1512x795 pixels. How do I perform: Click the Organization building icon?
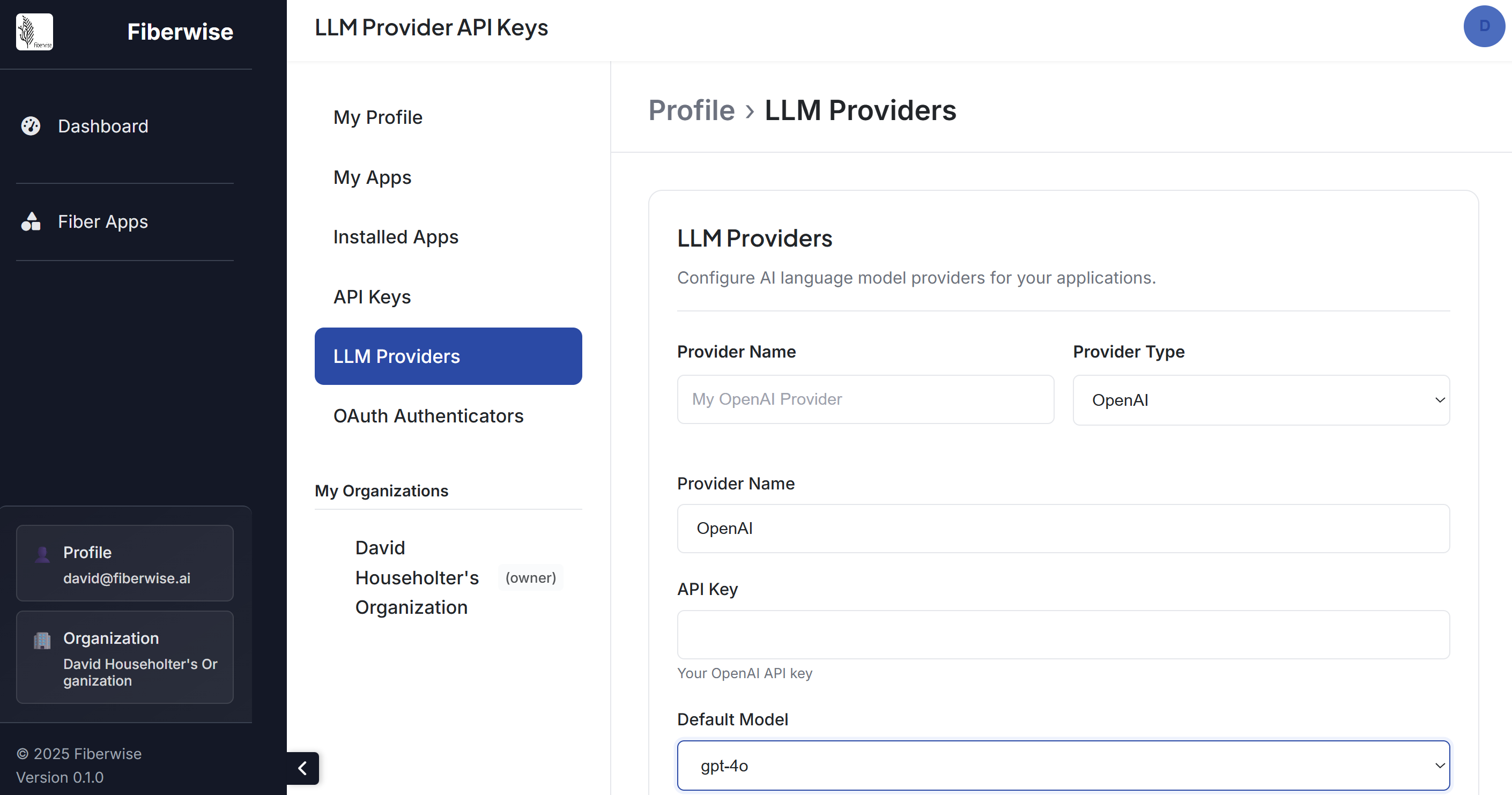[42, 640]
